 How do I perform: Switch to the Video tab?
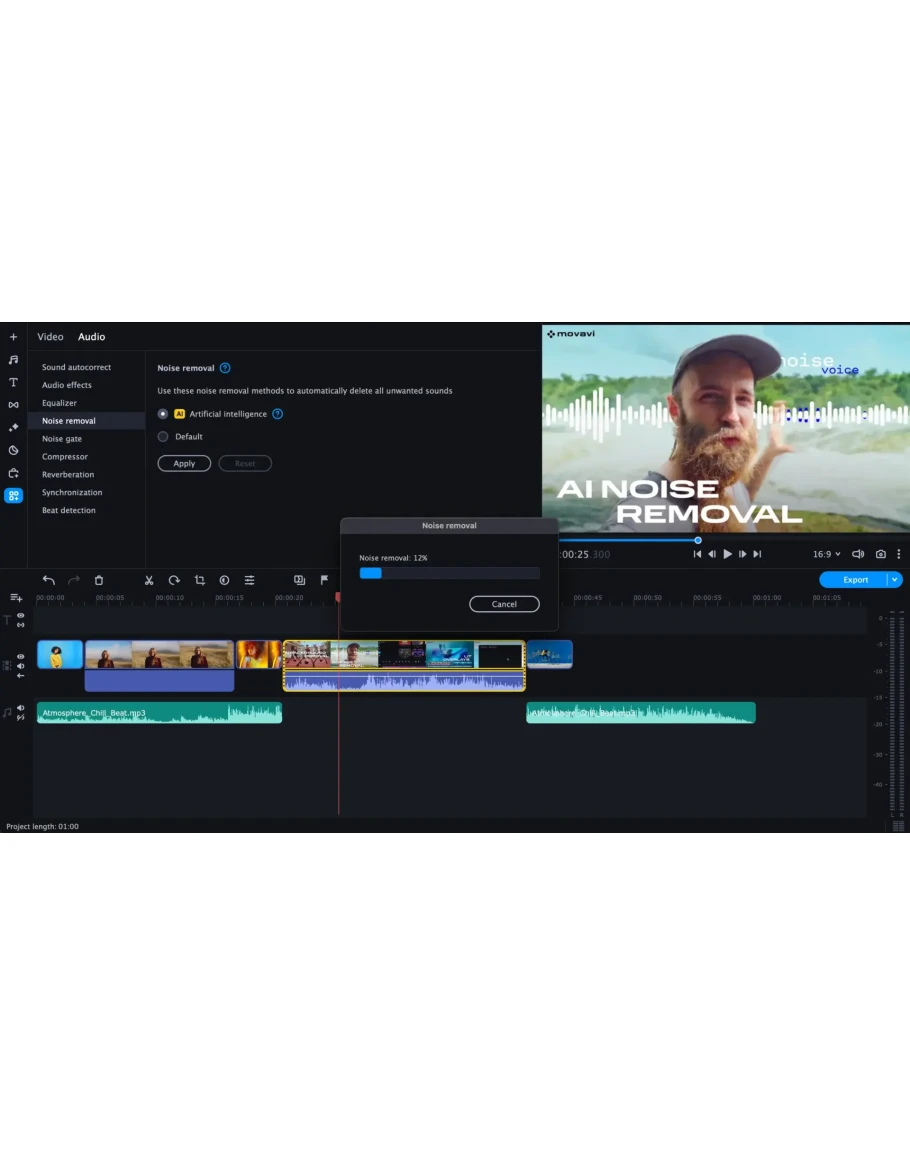coord(50,337)
